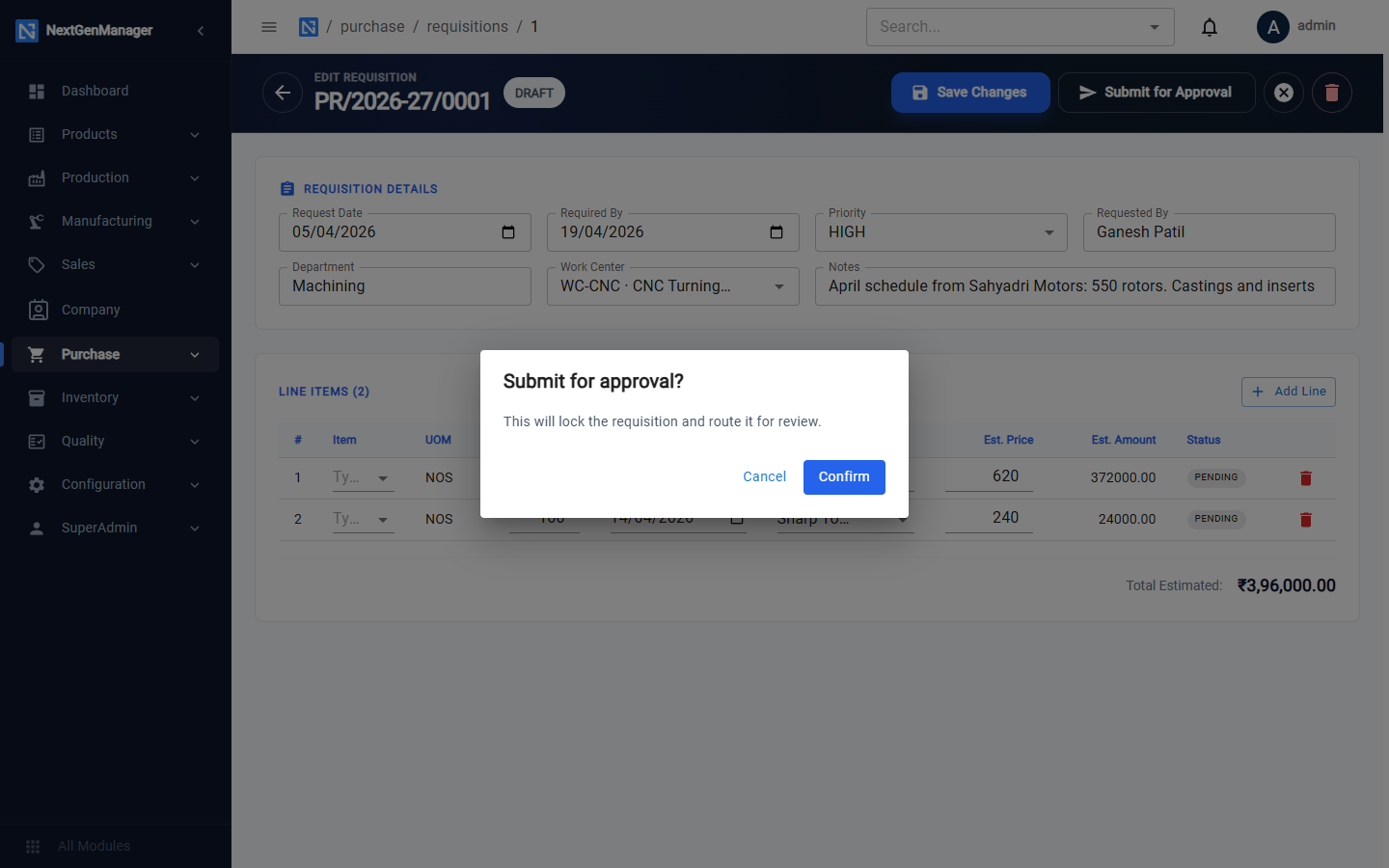This screenshot has height=868, width=1389.
Task: Click the Dashboard sidebar icon
Action: coord(37,92)
